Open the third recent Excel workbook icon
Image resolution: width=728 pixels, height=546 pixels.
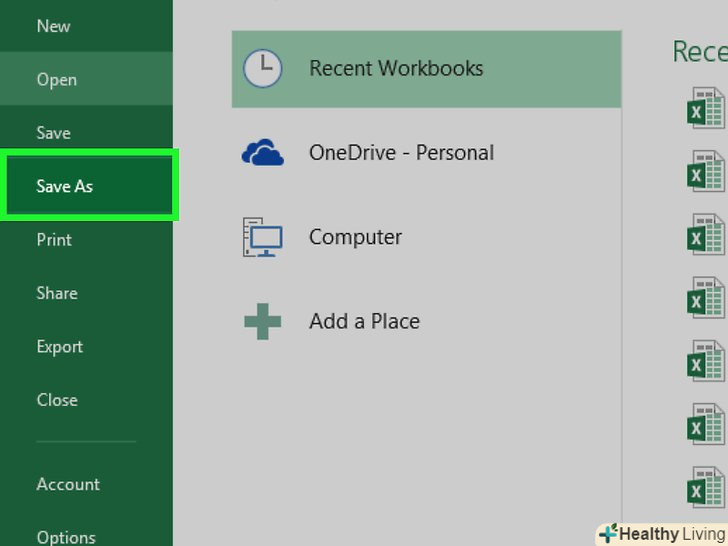click(706, 234)
